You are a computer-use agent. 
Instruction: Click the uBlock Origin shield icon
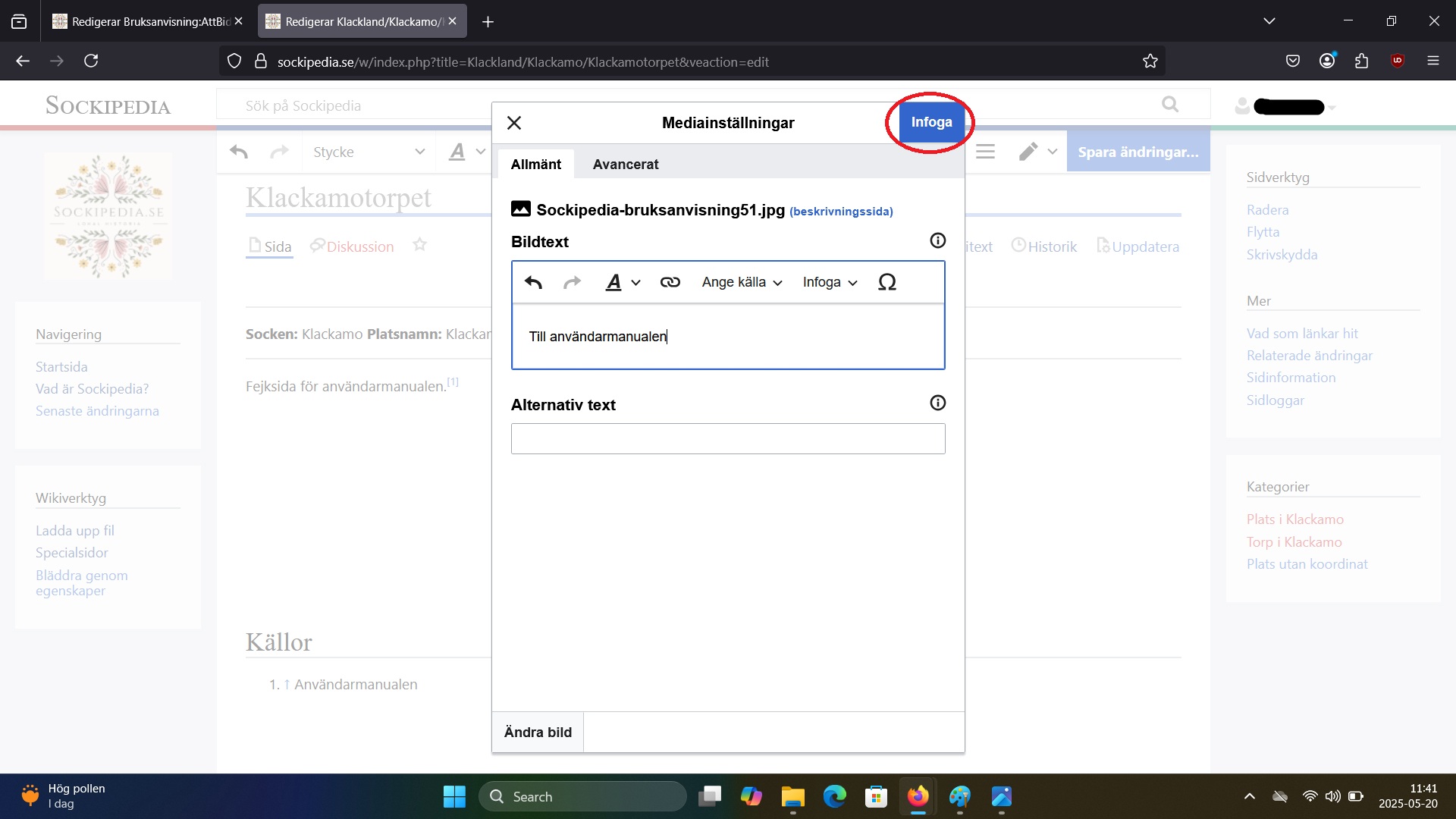pyautogui.click(x=1397, y=61)
